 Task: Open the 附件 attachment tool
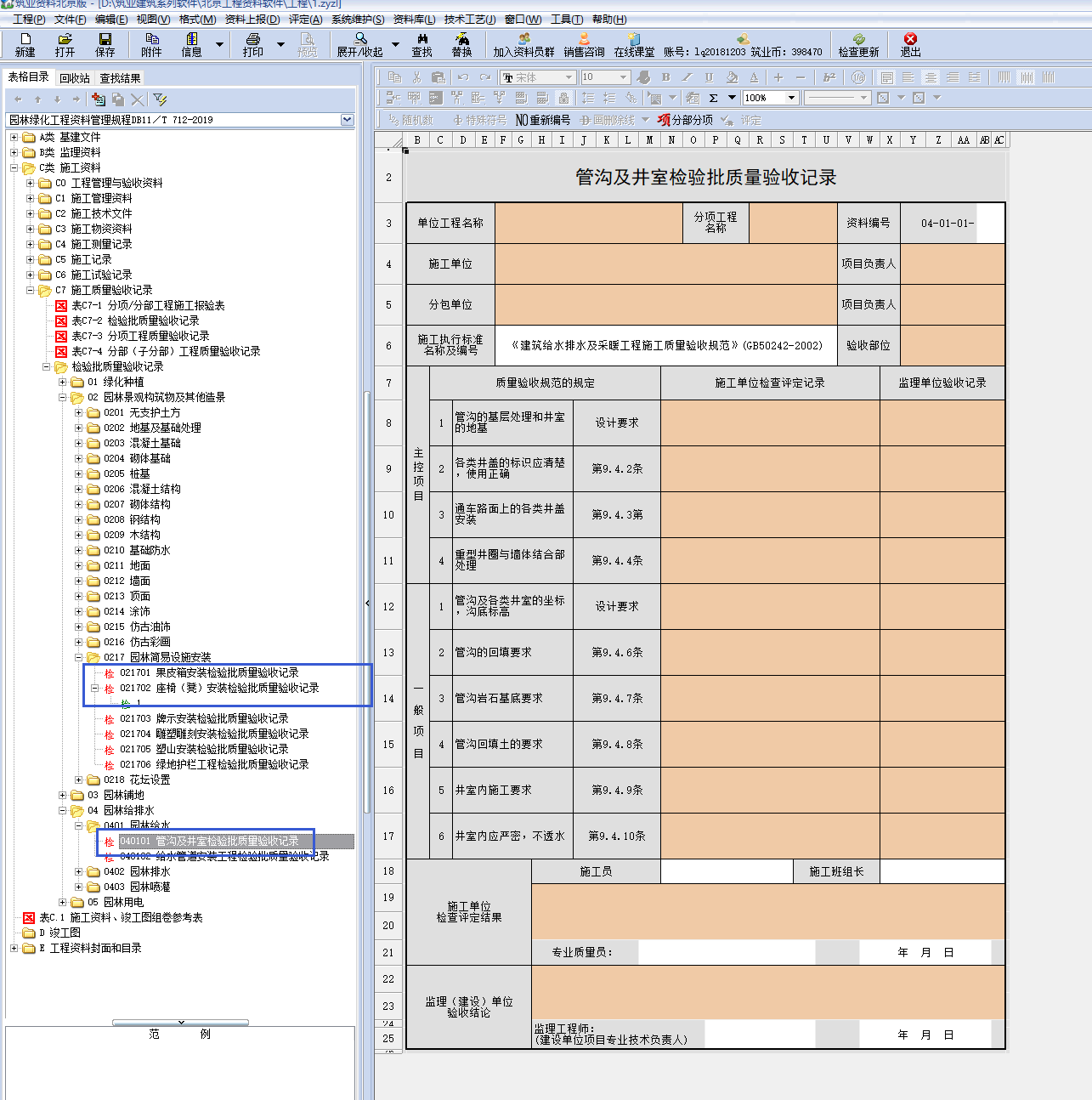(x=152, y=45)
